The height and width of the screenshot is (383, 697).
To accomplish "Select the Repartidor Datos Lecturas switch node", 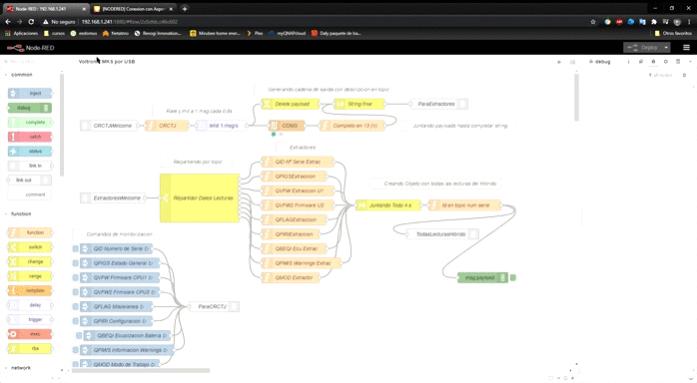I will coord(200,198).
